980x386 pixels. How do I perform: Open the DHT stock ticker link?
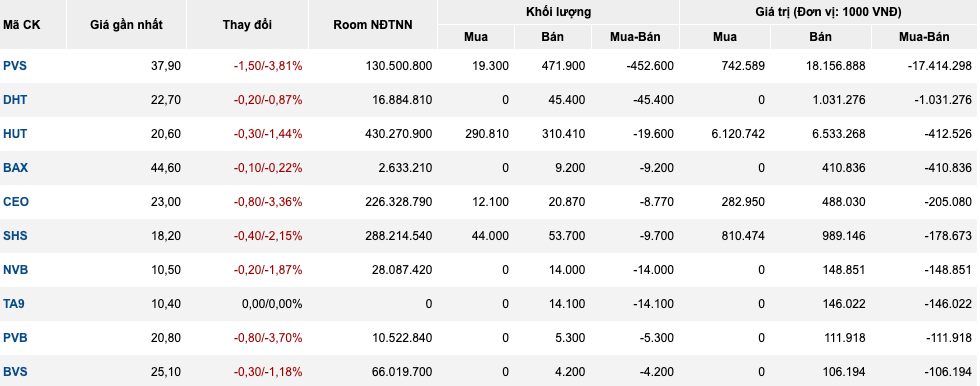coord(15,99)
